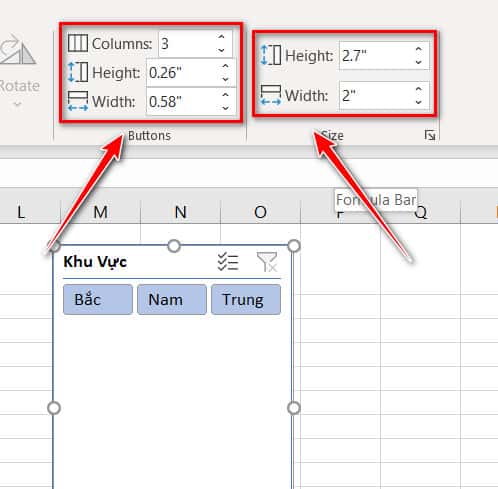Click the Buttons group Height icon
Screen dimensions: 498x489
click(x=78, y=72)
